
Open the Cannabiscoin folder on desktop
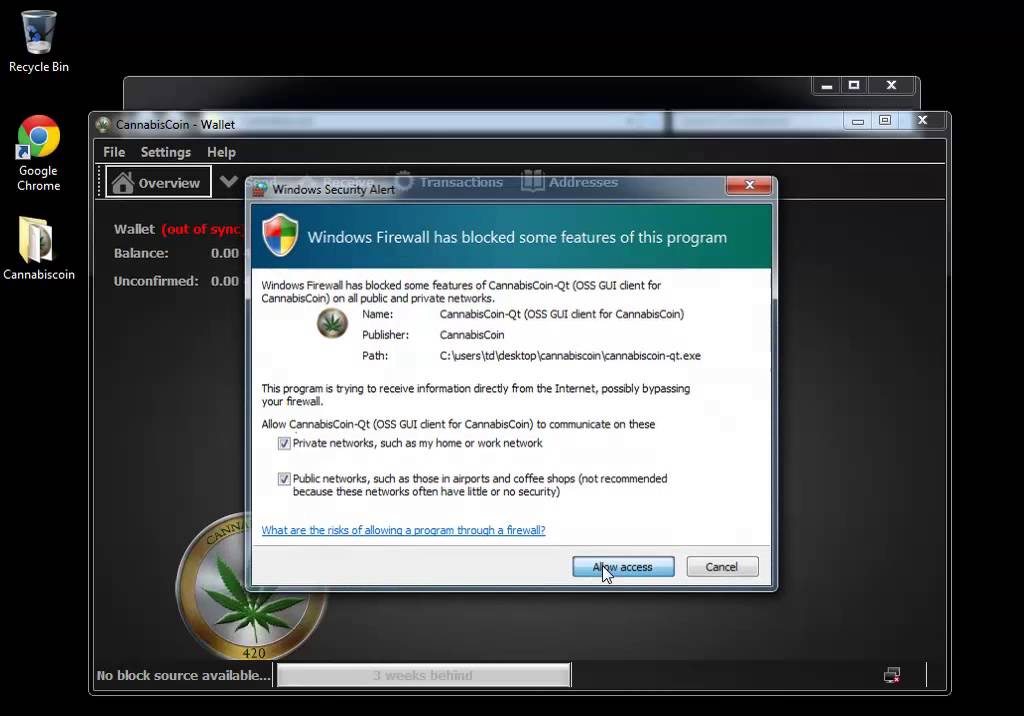tap(39, 248)
